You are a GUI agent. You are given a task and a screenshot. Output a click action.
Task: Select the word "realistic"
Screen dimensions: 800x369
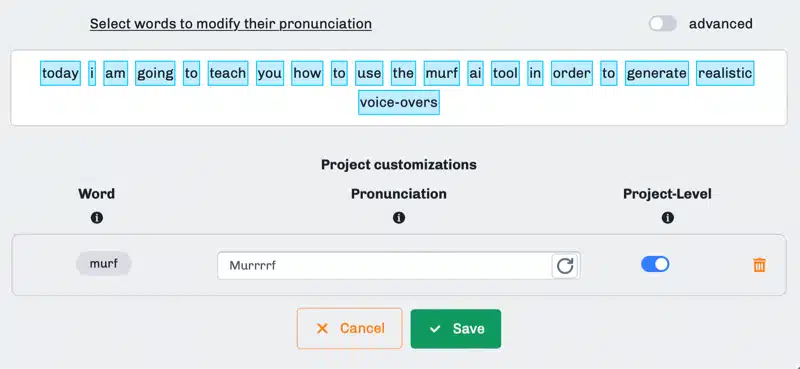click(x=724, y=73)
